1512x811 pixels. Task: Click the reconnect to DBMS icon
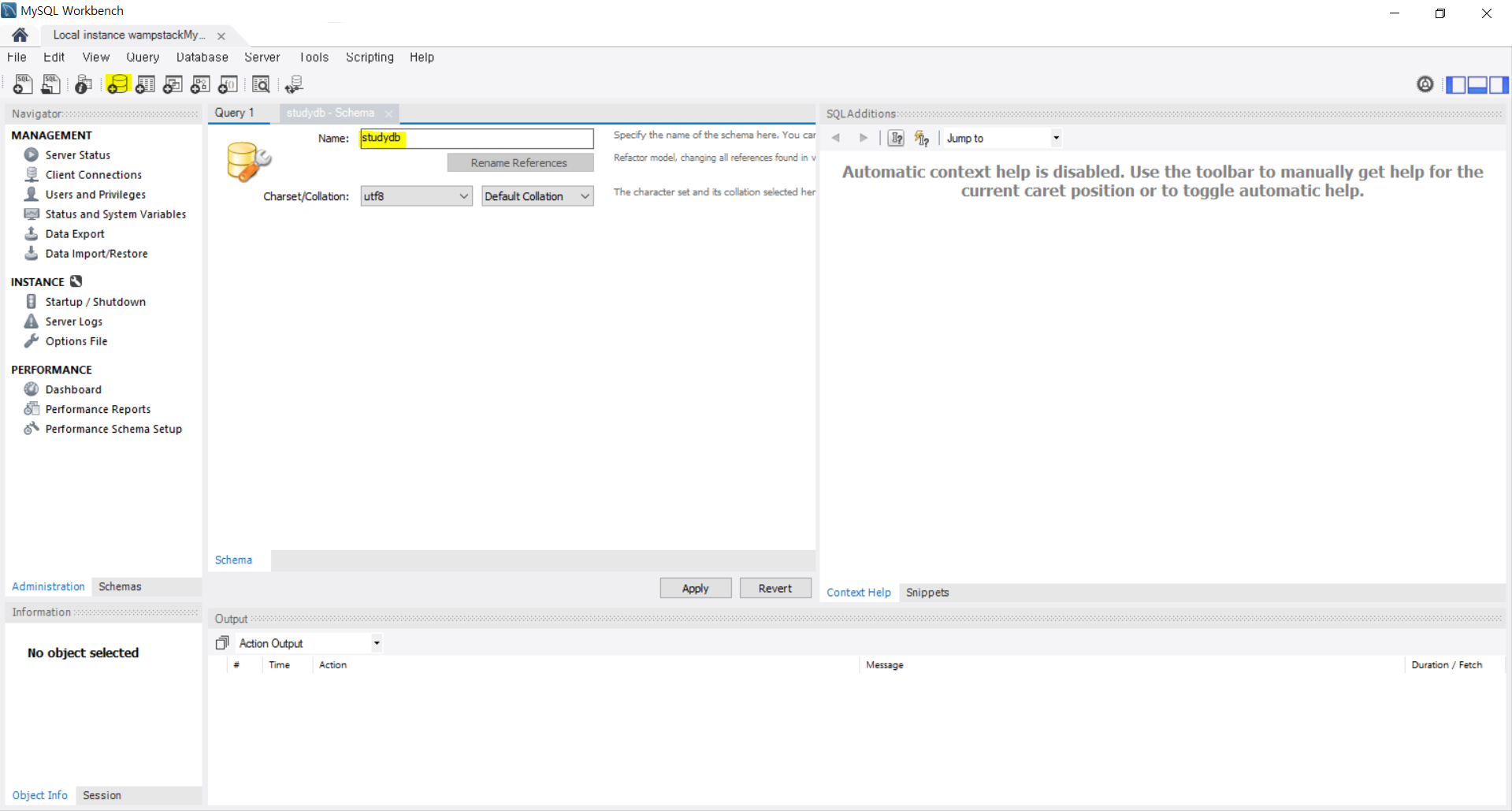point(294,84)
